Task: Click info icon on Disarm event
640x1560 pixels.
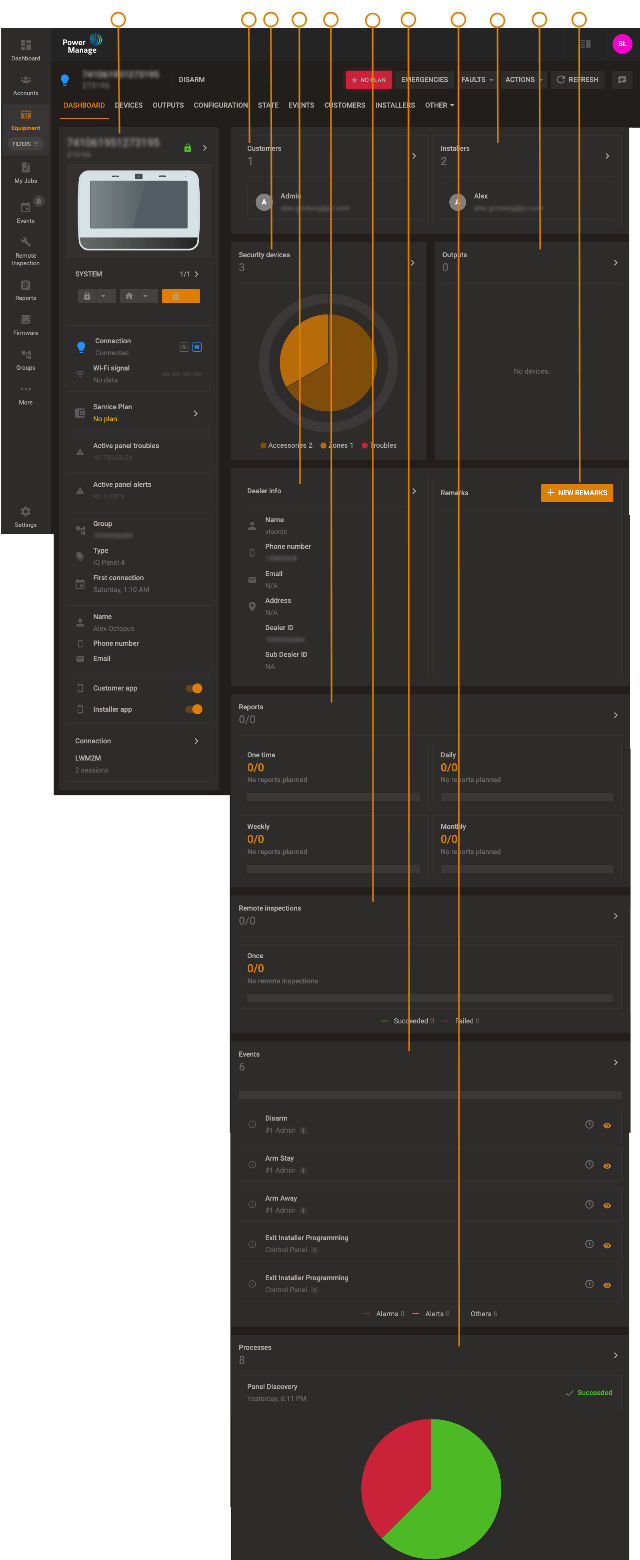Action: coord(252,1125)
